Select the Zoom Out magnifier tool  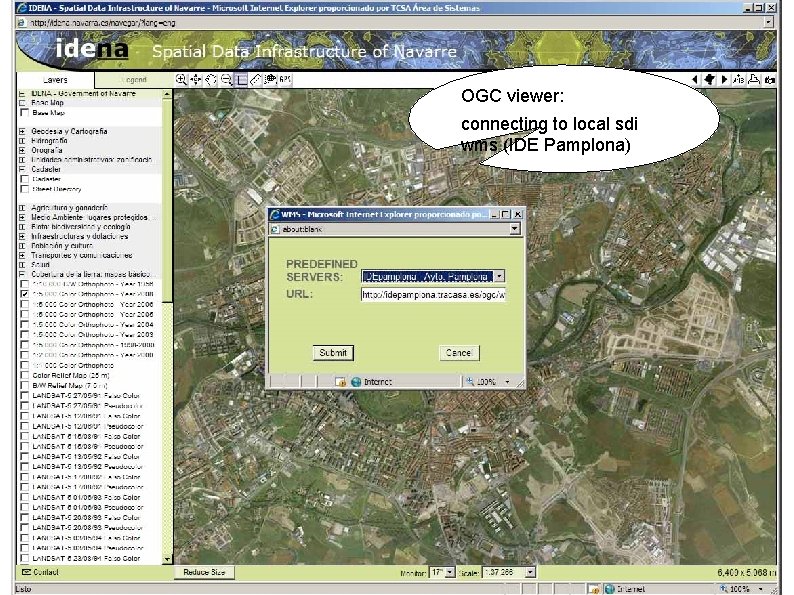coord(226,80)
